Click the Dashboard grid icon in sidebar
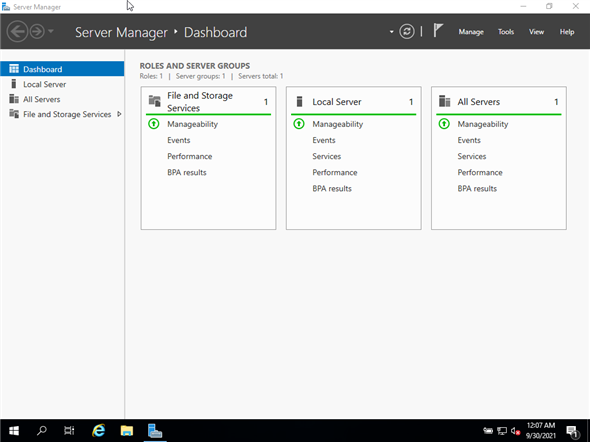Image resolution: width=590 pixels, height=442 pixels. click(x=14, y=68)
